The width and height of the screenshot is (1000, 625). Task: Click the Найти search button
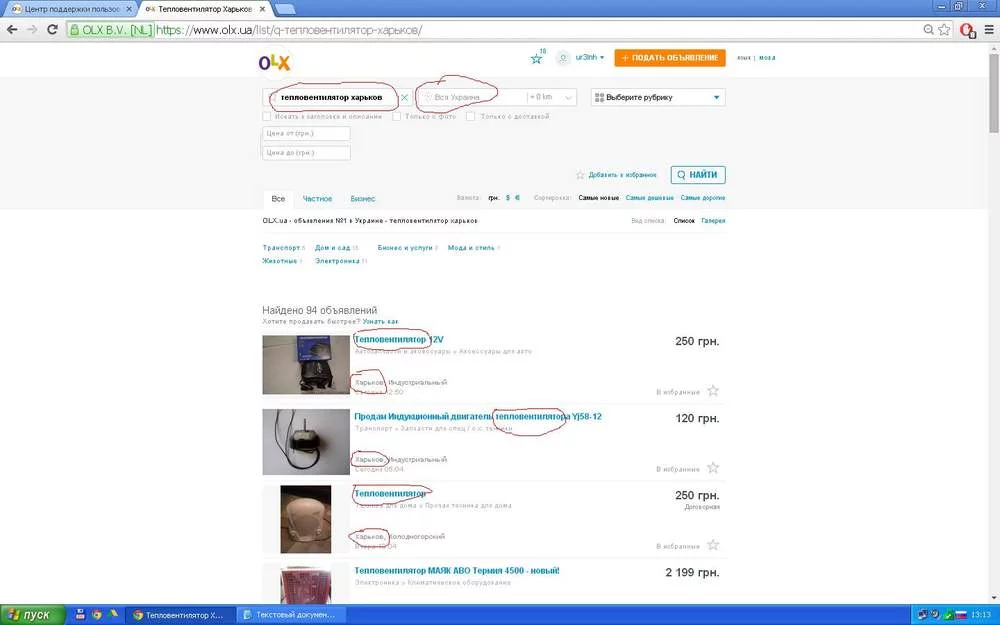tap(698, 175)
